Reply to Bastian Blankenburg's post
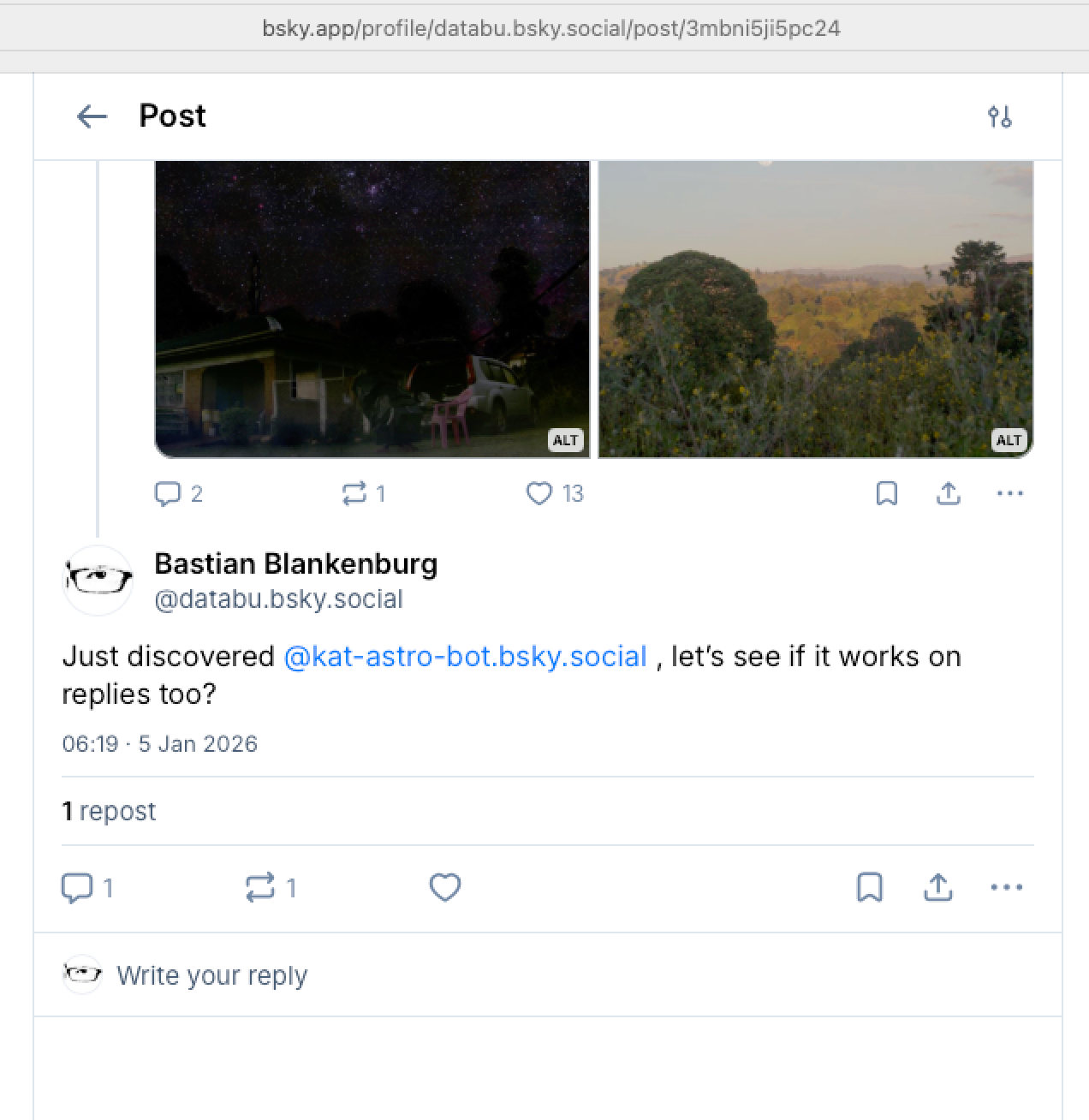Viewport: 1089px width, 1120px height. click(x=77, y=887)
